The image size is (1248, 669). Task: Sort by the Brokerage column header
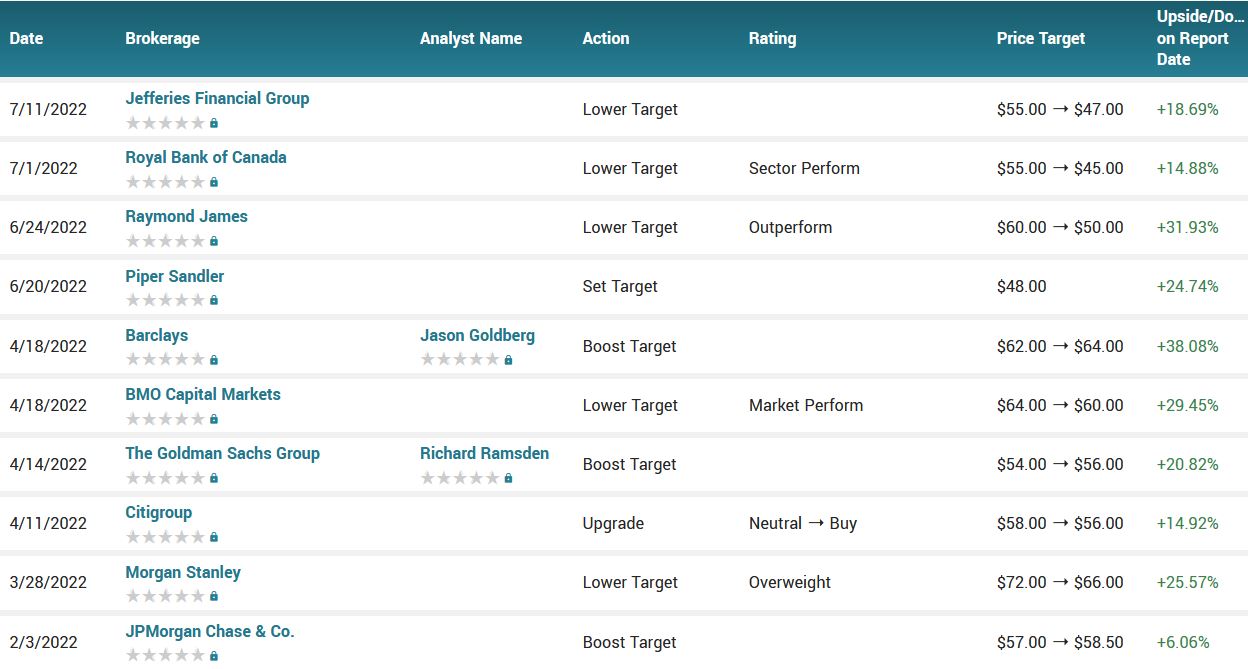[162, 38]
